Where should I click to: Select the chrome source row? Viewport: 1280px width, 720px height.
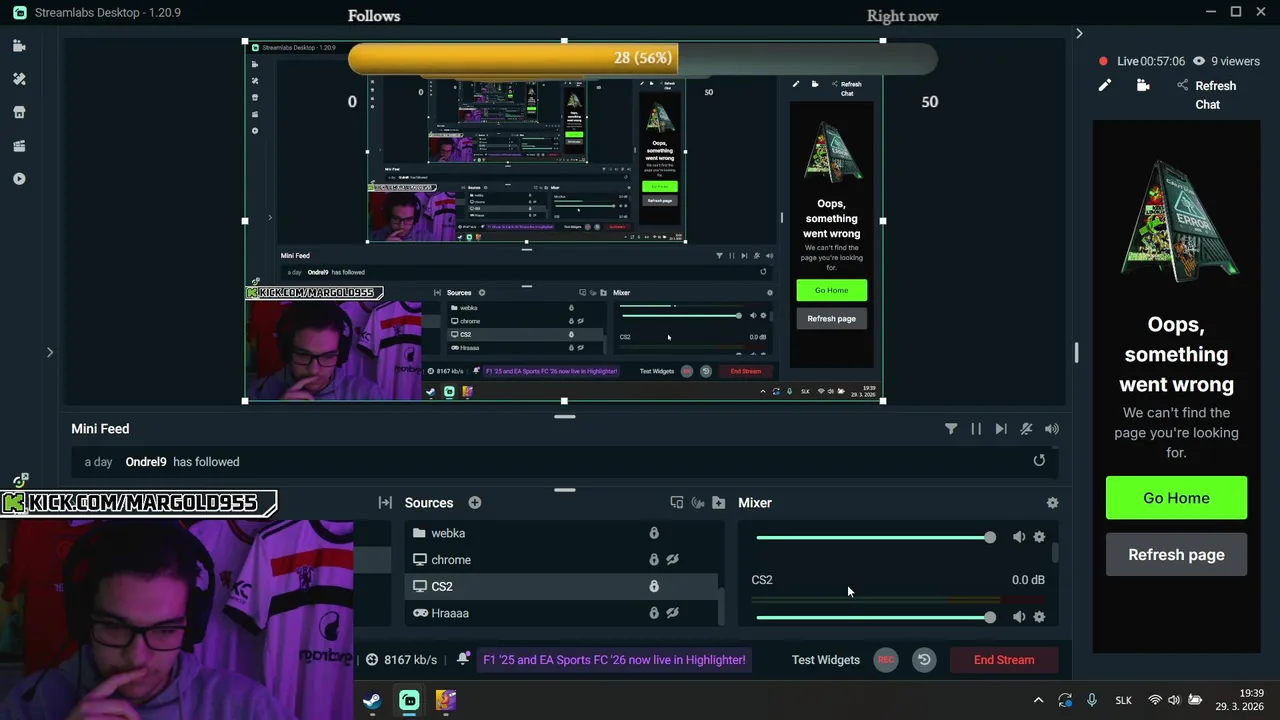(x=561, y=560)
